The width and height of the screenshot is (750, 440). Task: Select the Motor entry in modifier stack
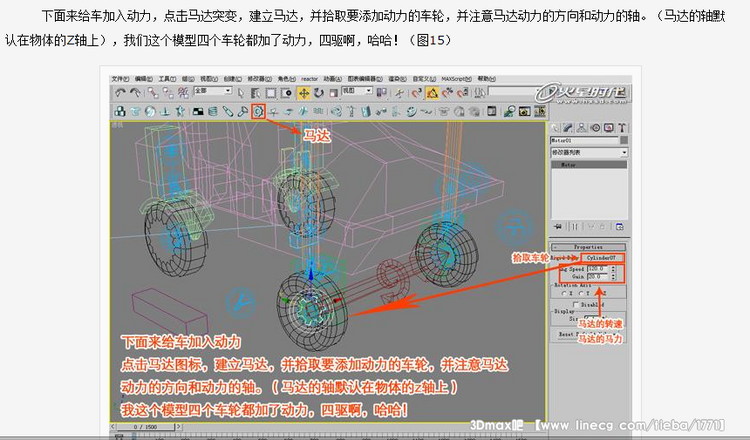pos(568,165)
